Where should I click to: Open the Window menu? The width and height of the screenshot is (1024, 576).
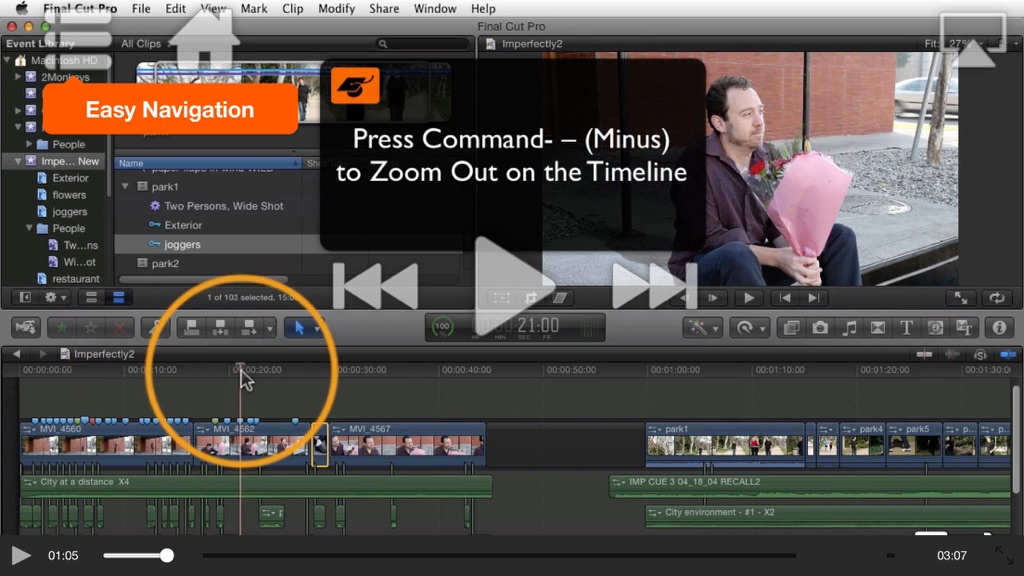click(435, 8)
